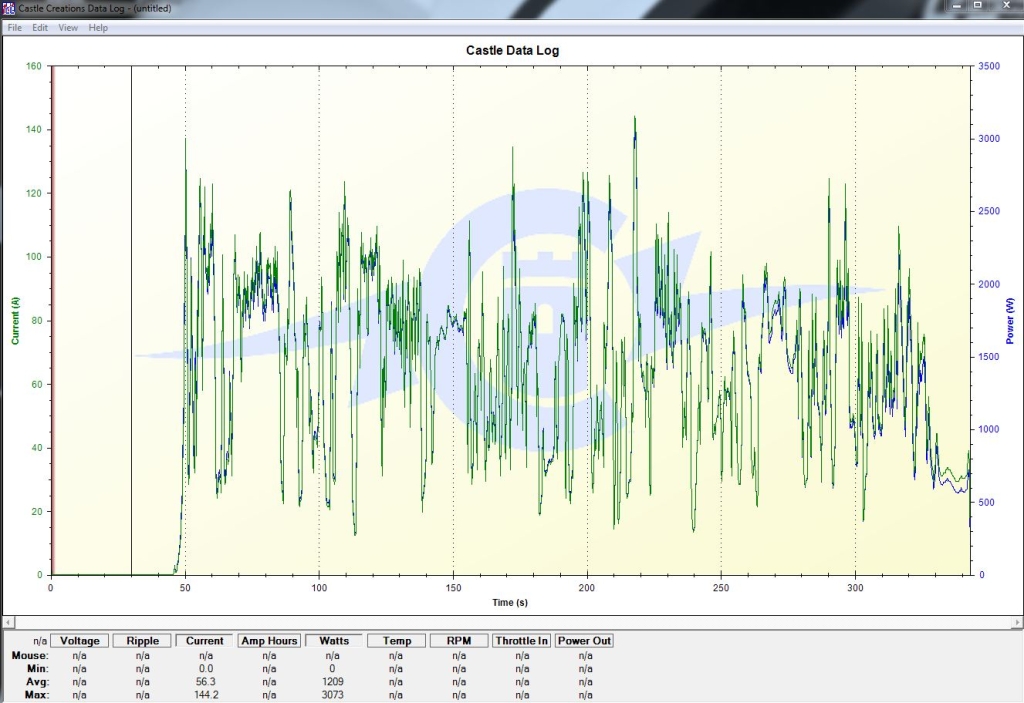Click the Avg watts value 1209
1024x703 pixels.
[x=332, y=681]
